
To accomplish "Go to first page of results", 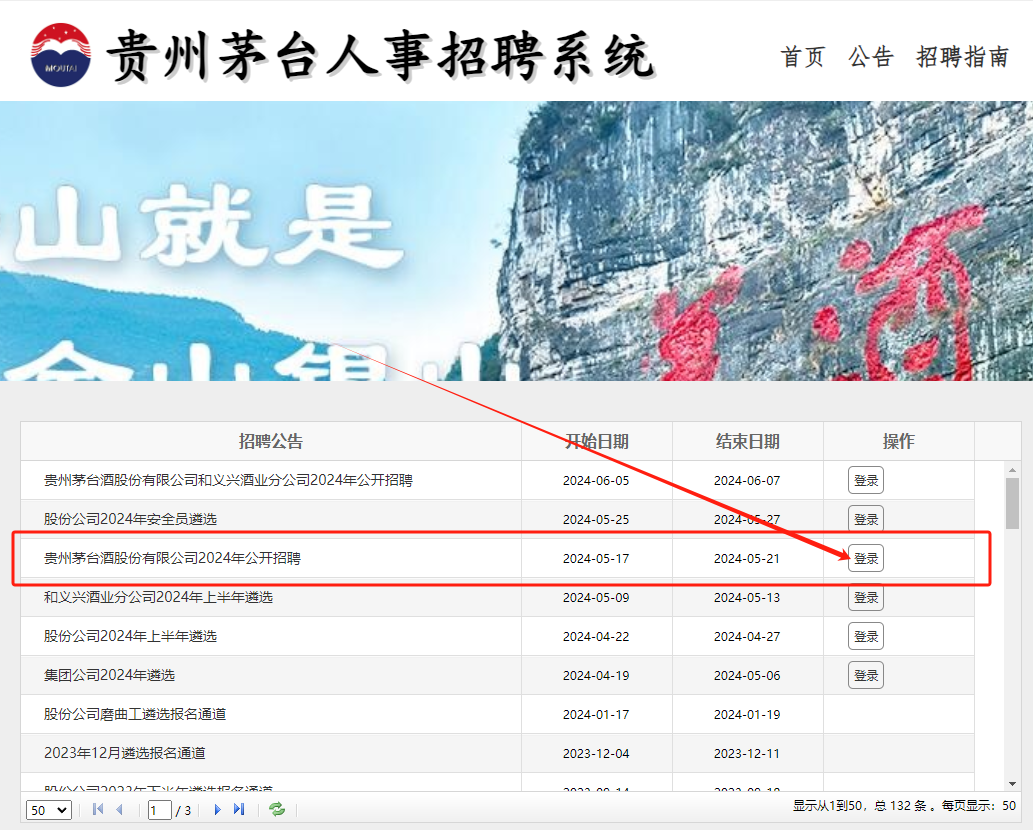I will pyautogui.click(x=98, y=809).
